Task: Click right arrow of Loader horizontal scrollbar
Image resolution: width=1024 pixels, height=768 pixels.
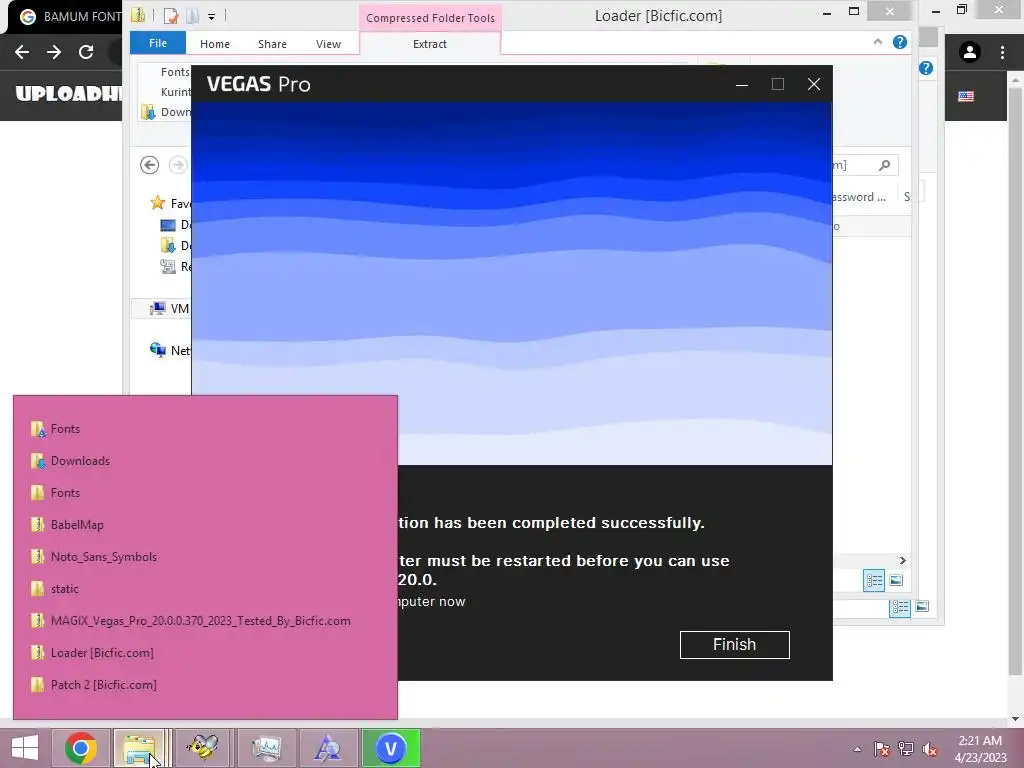Action: (903, 560)
